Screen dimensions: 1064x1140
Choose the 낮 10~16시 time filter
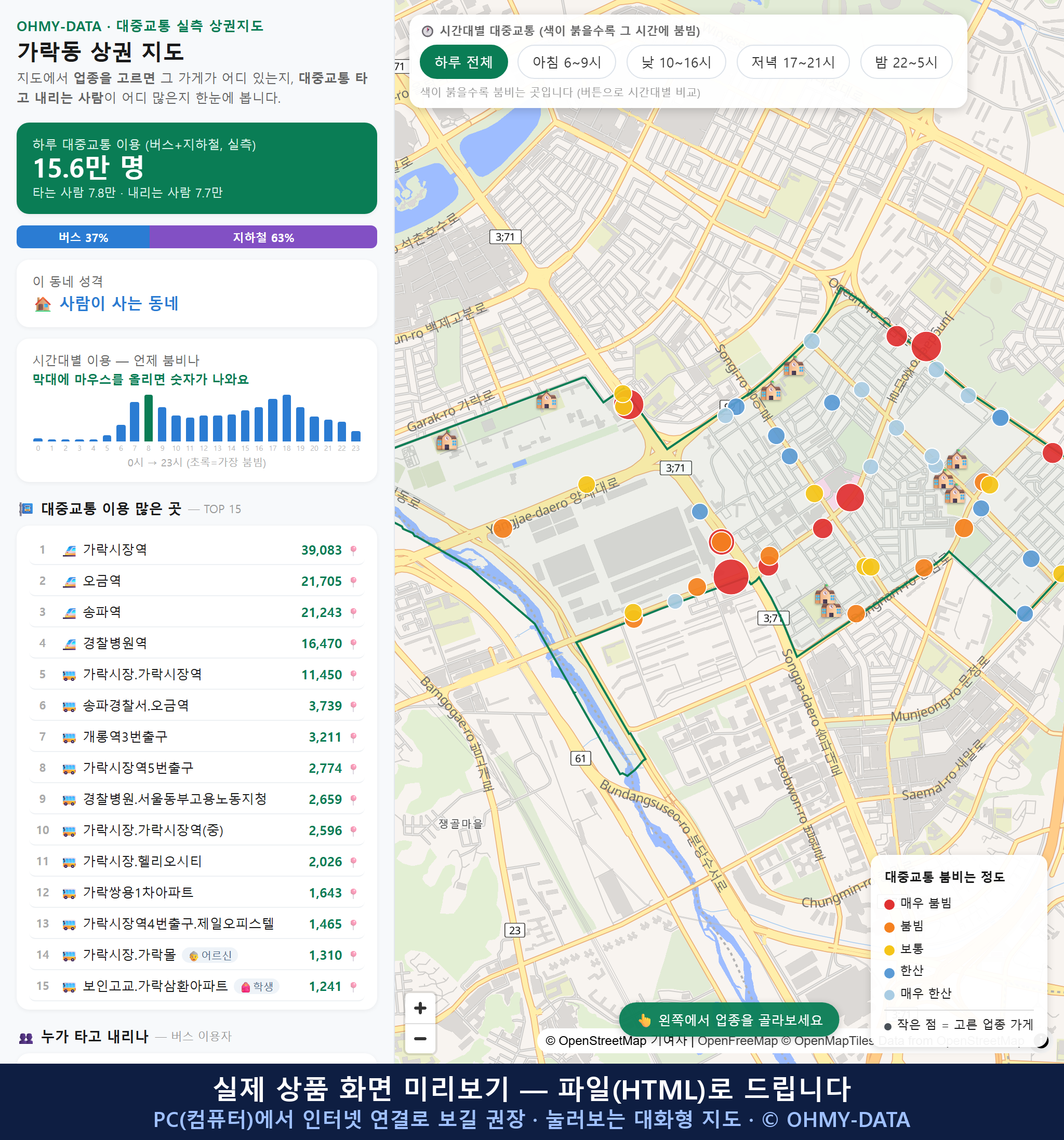[676, 62]
